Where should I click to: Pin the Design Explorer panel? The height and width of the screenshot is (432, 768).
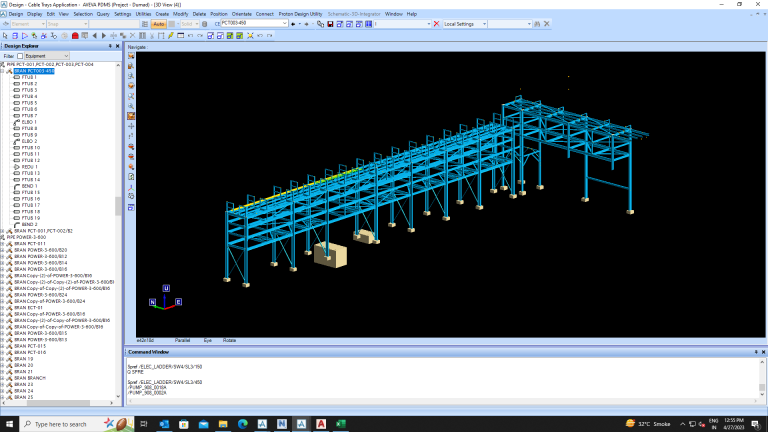pyautogui.click(x=110, y=46)
